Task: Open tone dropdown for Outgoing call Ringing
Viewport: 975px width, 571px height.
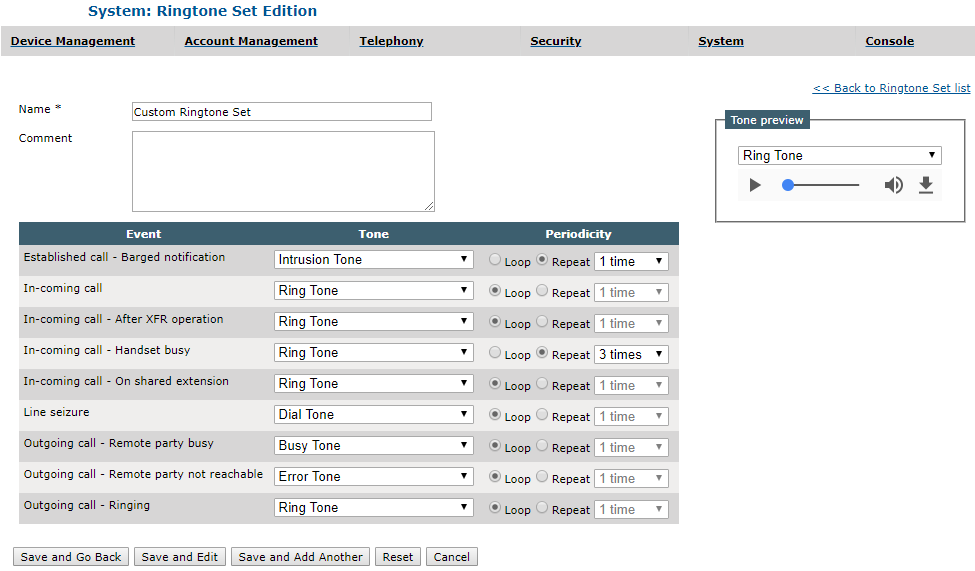Action: tap(374, 508)
